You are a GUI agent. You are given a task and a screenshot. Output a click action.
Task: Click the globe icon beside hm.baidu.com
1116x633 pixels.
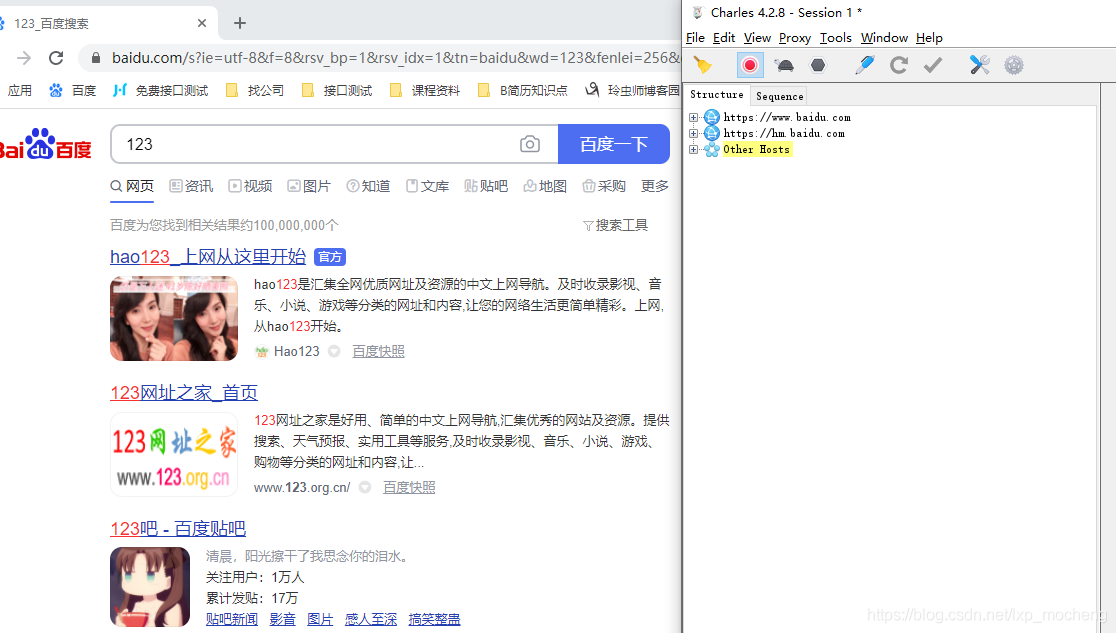click(x=712, y=133)
